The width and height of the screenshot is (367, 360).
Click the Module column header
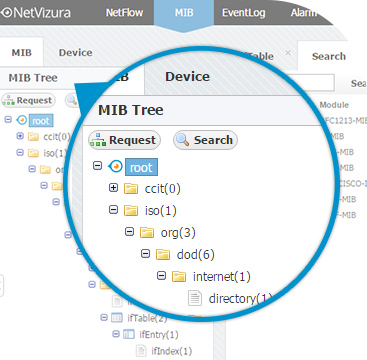(334, 105)
